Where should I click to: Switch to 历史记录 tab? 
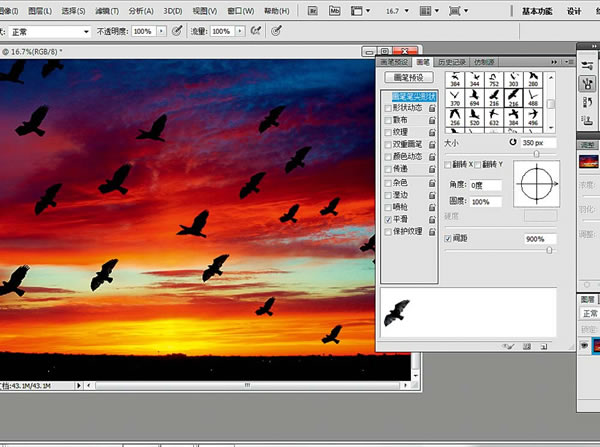[x=452, y=62]
